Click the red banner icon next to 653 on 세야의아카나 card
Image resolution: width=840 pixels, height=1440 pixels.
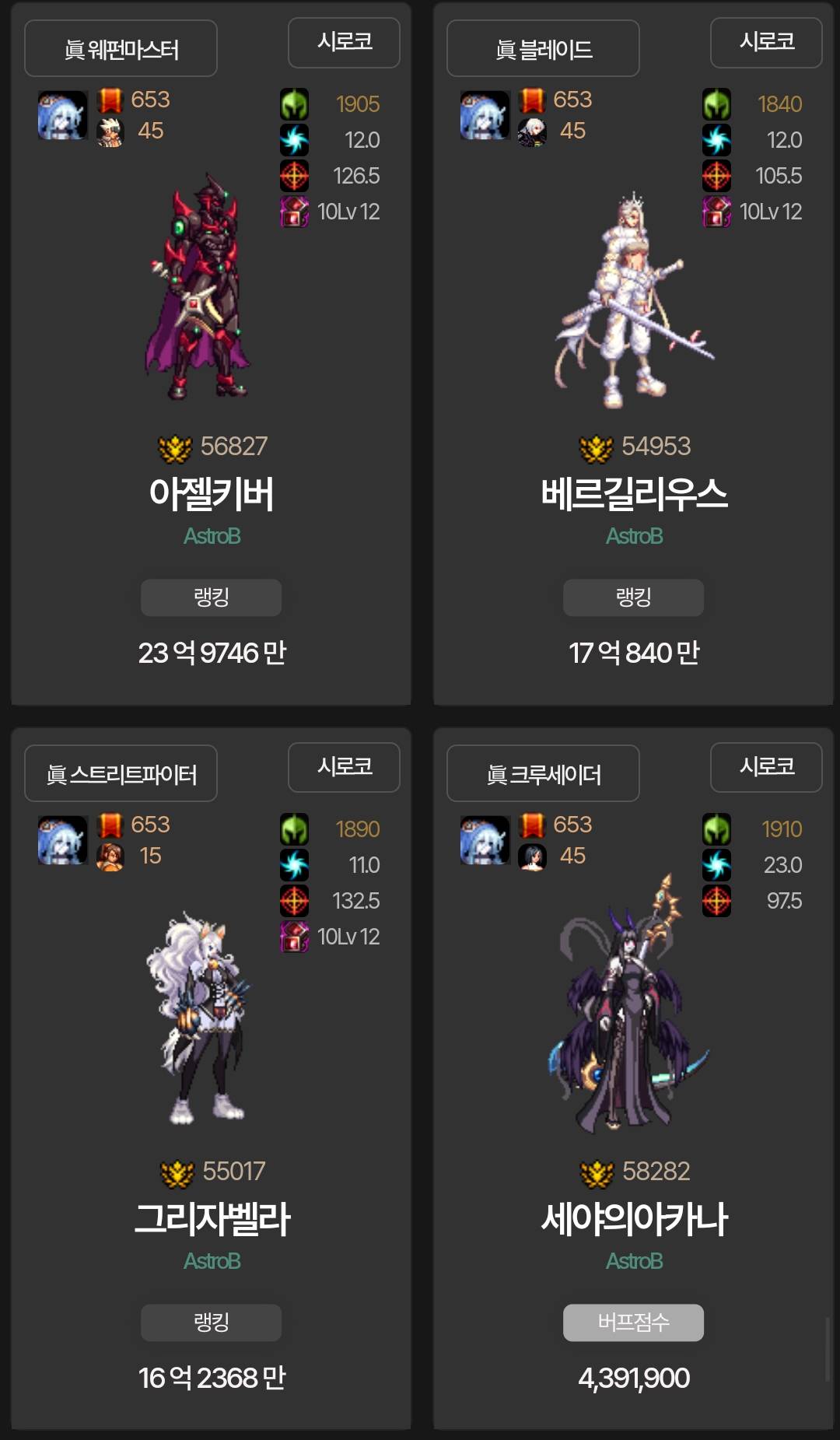tap(533, 825)
